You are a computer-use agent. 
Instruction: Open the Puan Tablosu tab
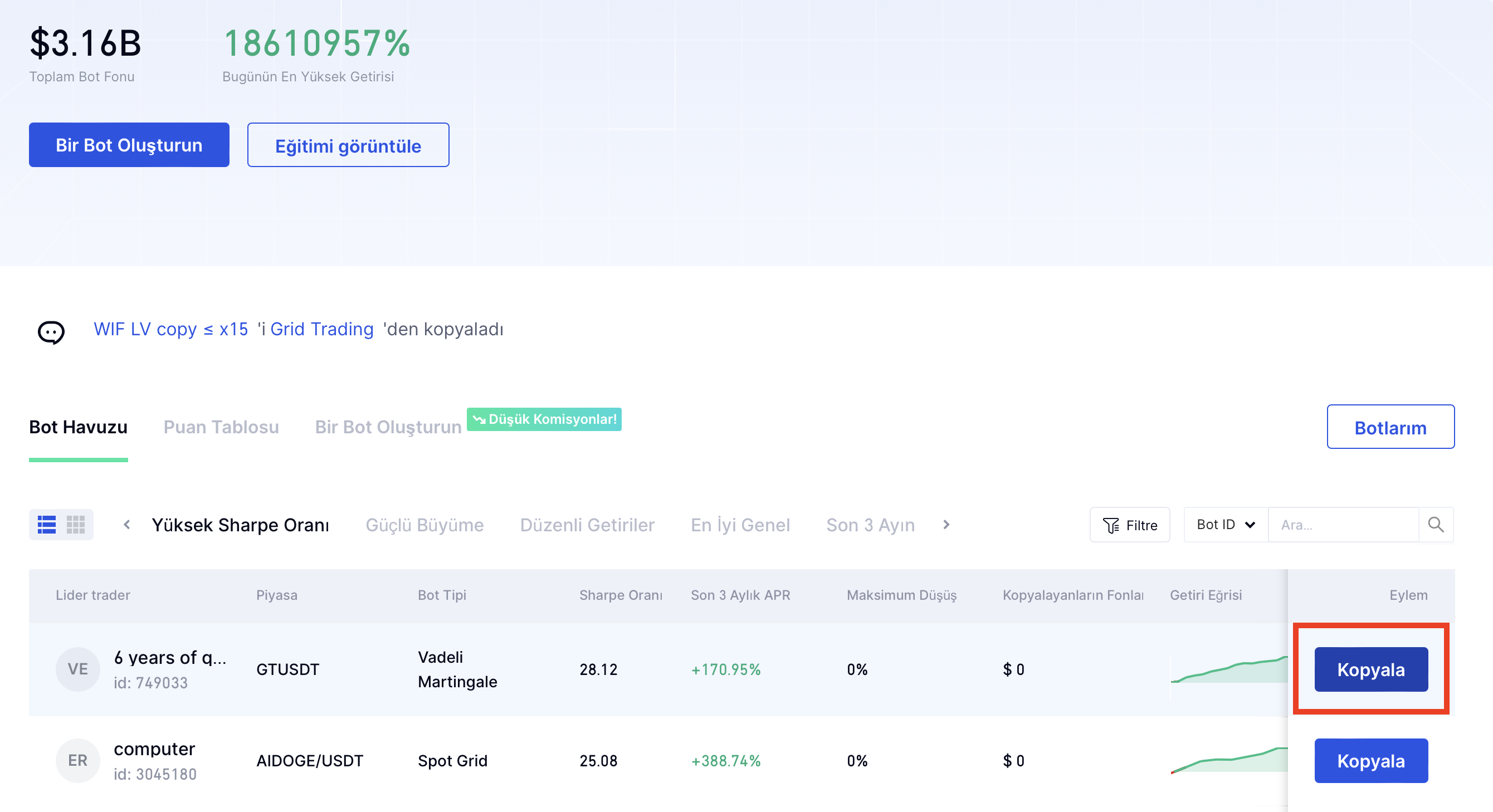tap(221, 427)
